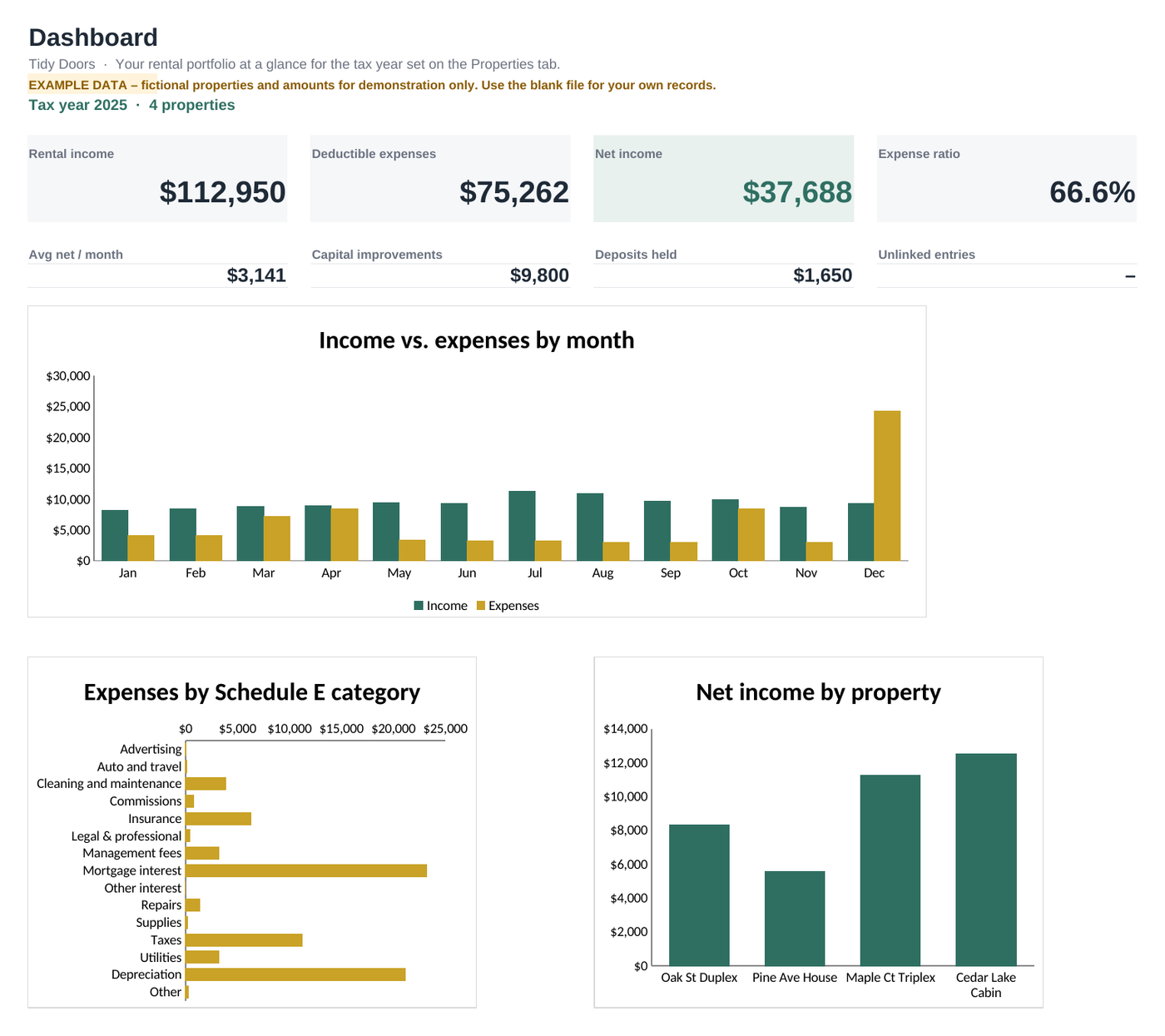Select the October expenses bar
The image size is (1165, 1036).
(751, 534)
